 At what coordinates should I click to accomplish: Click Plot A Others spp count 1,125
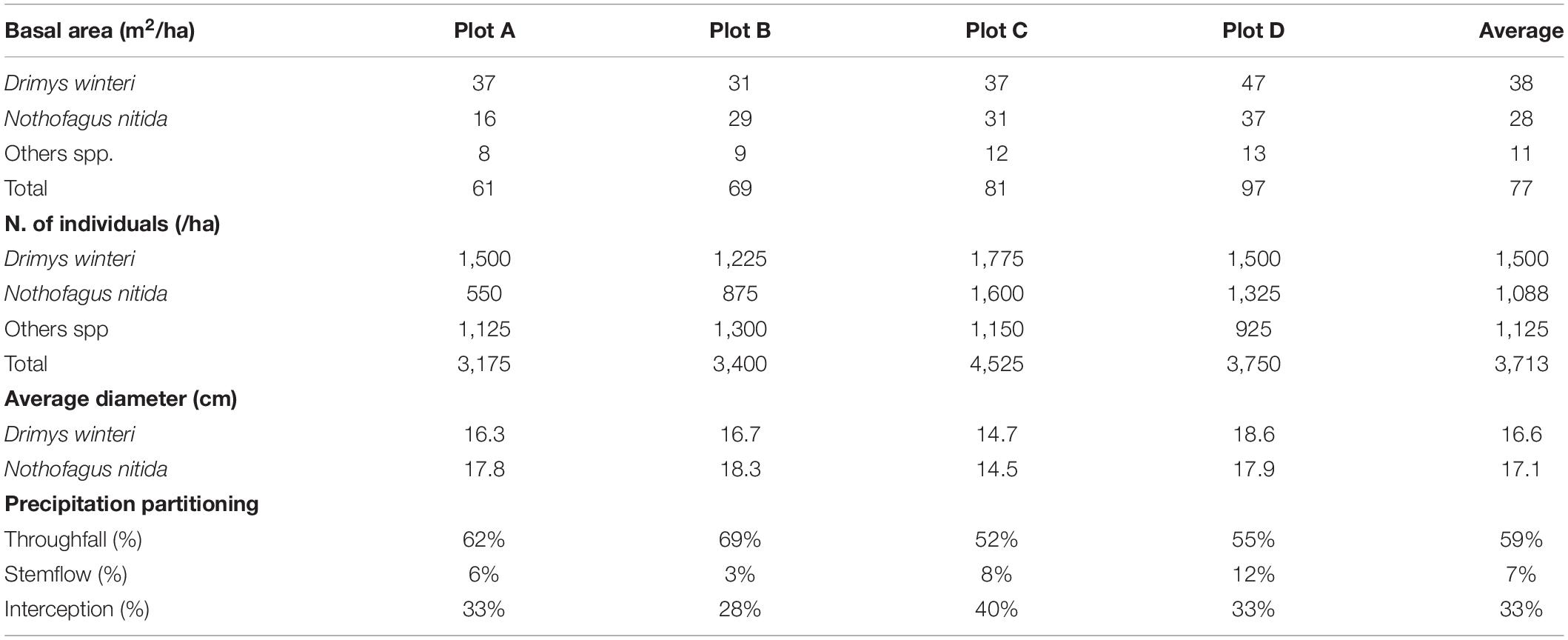point(484,329)
